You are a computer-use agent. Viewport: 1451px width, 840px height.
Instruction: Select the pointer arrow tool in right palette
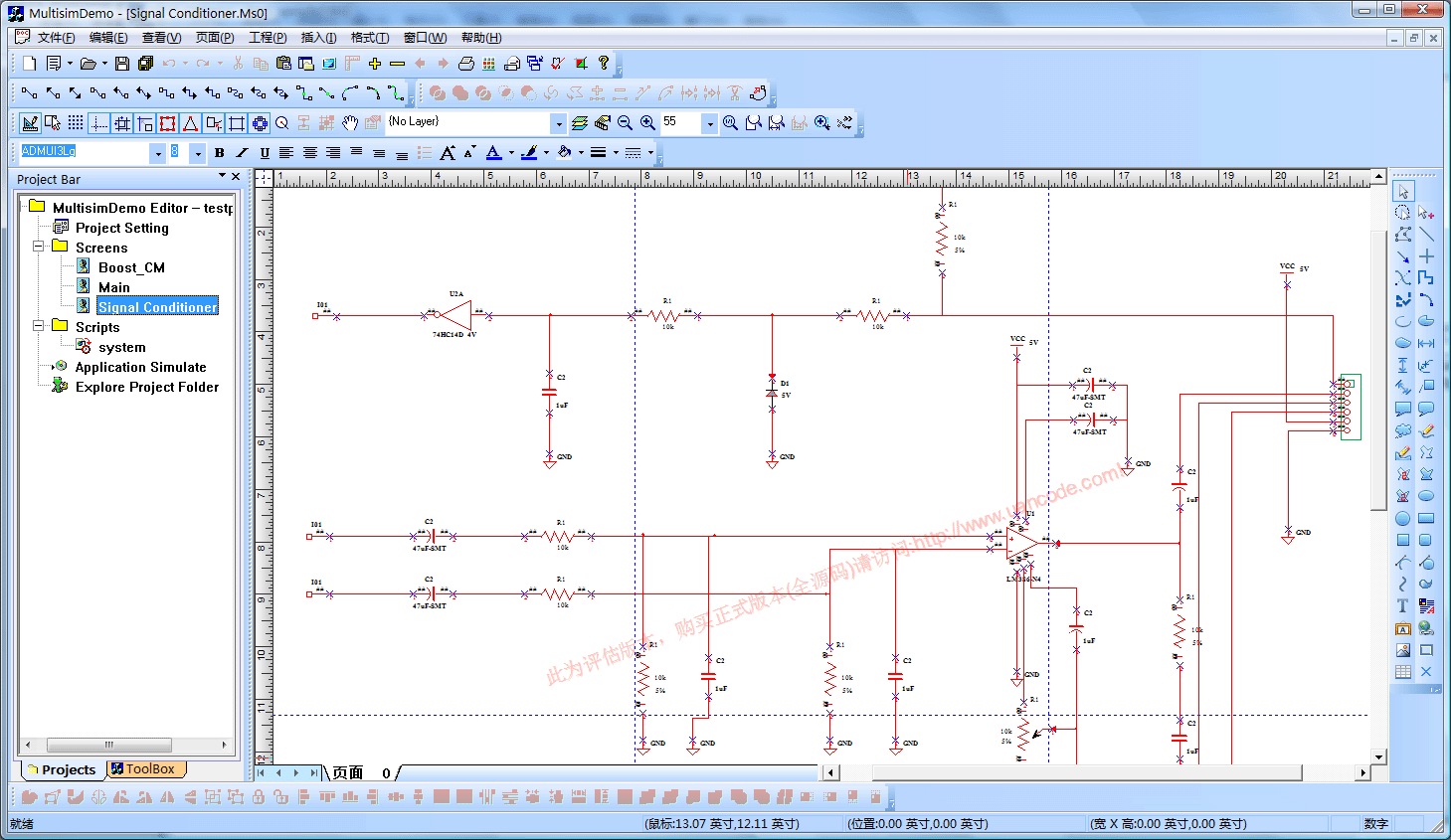click(x=1402, y=191)
